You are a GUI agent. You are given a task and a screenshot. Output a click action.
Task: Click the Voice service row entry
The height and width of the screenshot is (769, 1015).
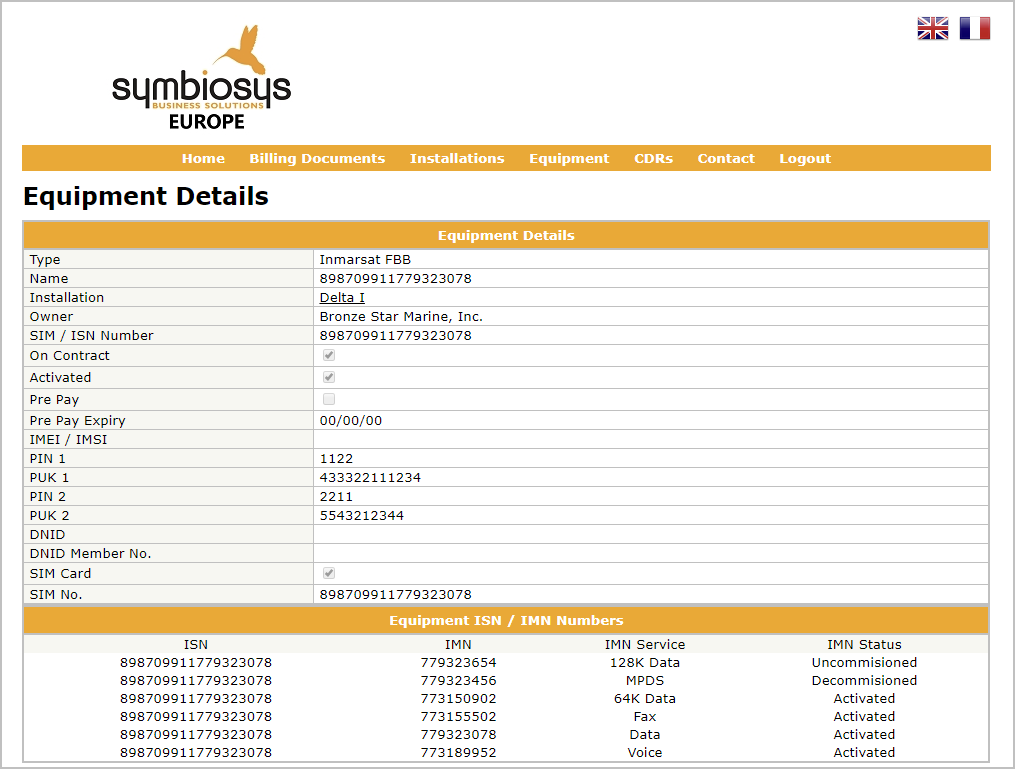[645, 753]
